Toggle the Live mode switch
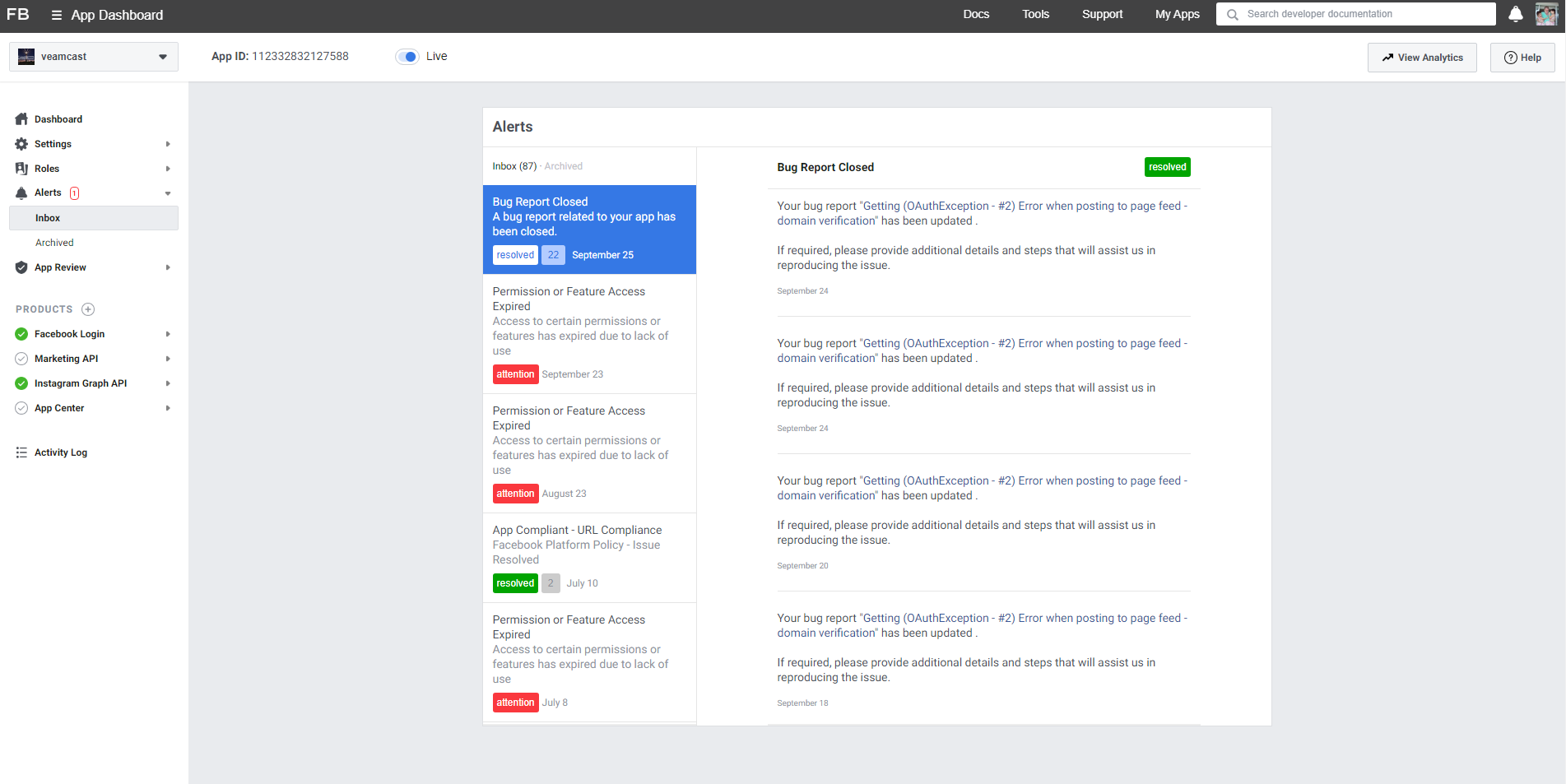1566x784 pixels. pyautogui.click(x=407, y=57)
